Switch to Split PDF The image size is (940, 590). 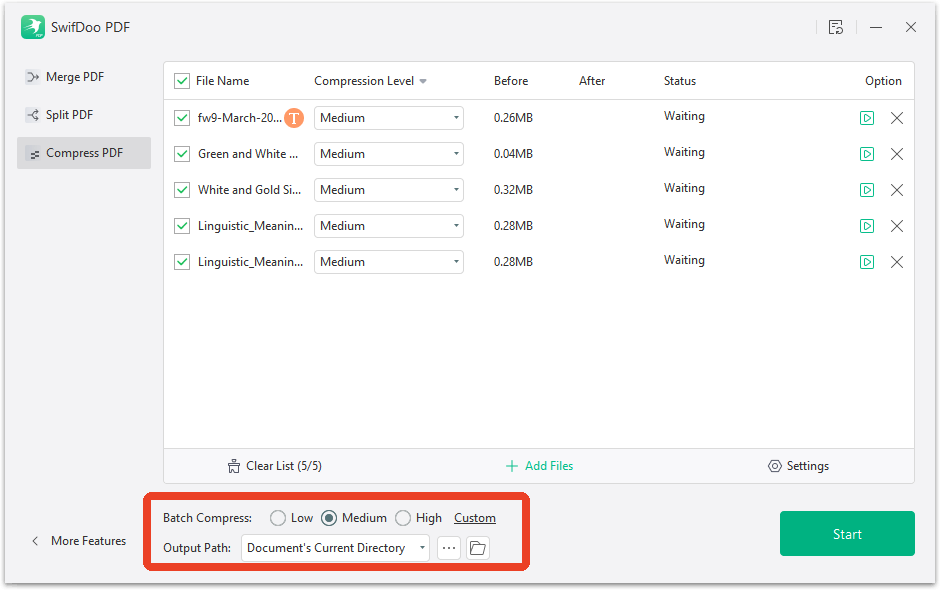click(84, 115)
